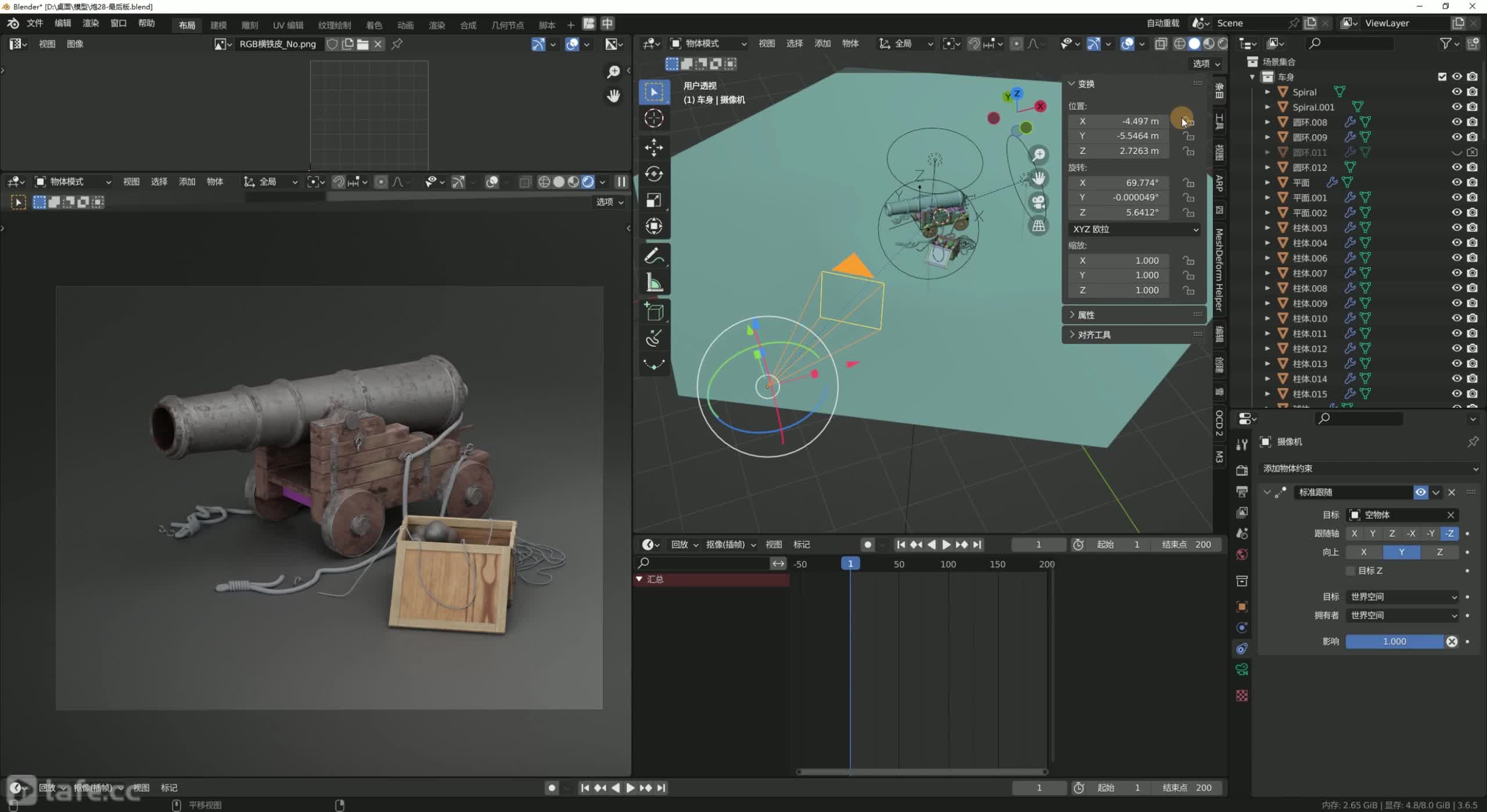Click the 结束点 200 frame field
1487x812 pixels.
1187,545
